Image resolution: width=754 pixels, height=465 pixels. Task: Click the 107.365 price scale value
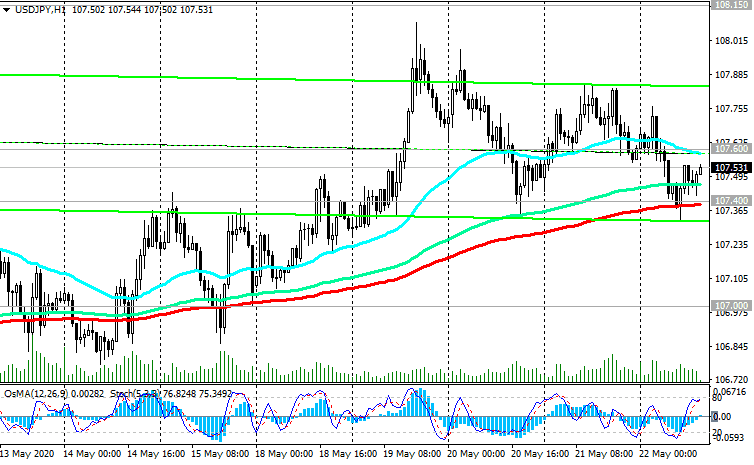click(x=731, y=211)
